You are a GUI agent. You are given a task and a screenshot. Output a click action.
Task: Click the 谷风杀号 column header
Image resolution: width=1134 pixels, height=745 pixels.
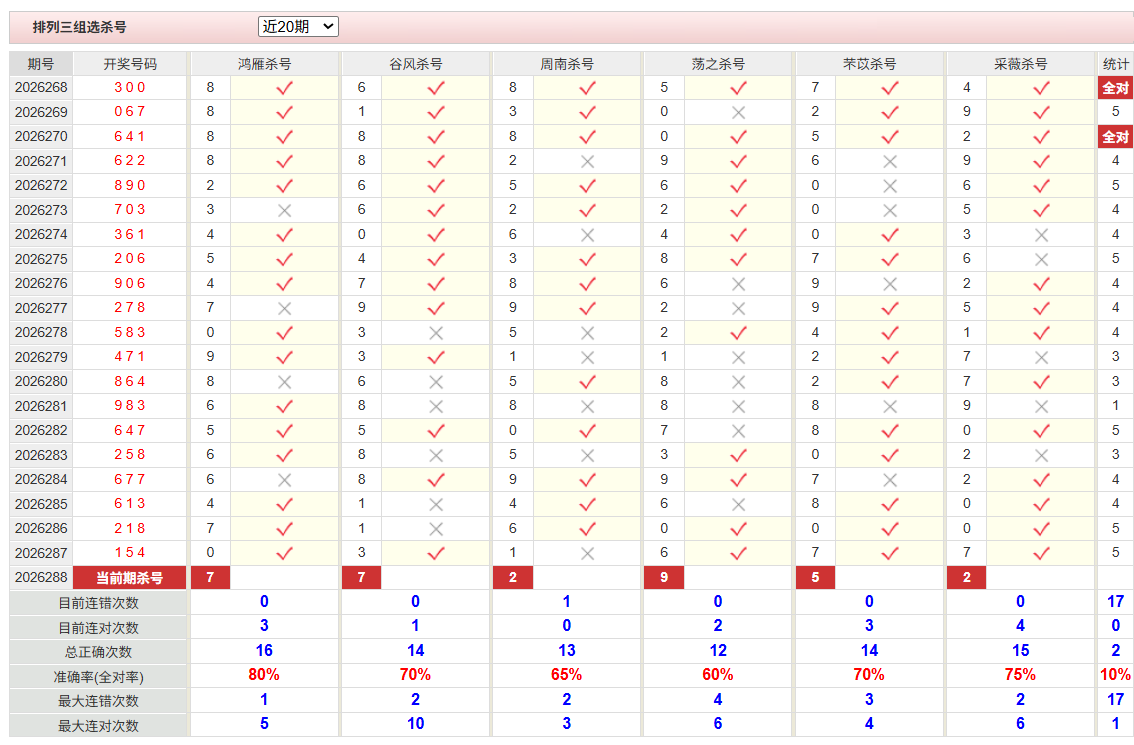(416, 64)
